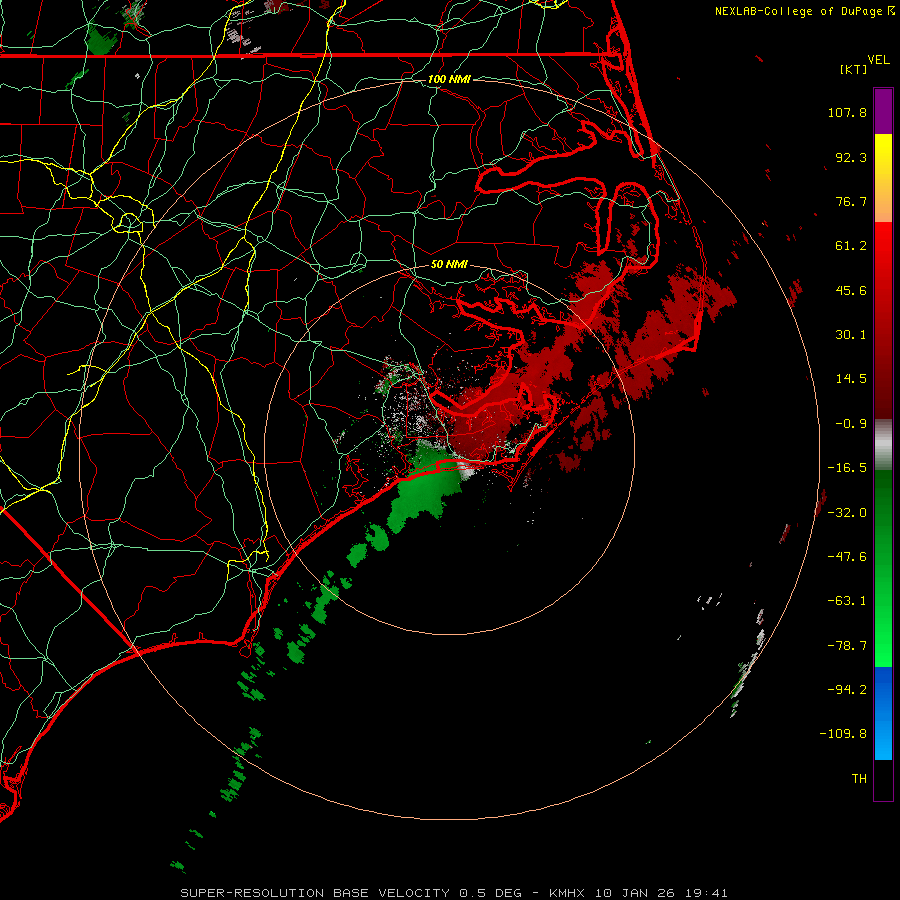This screenshot has width=900, height=900.
Task: Click the -63.1 velocity scale value
Action: [x=847, y=601]
